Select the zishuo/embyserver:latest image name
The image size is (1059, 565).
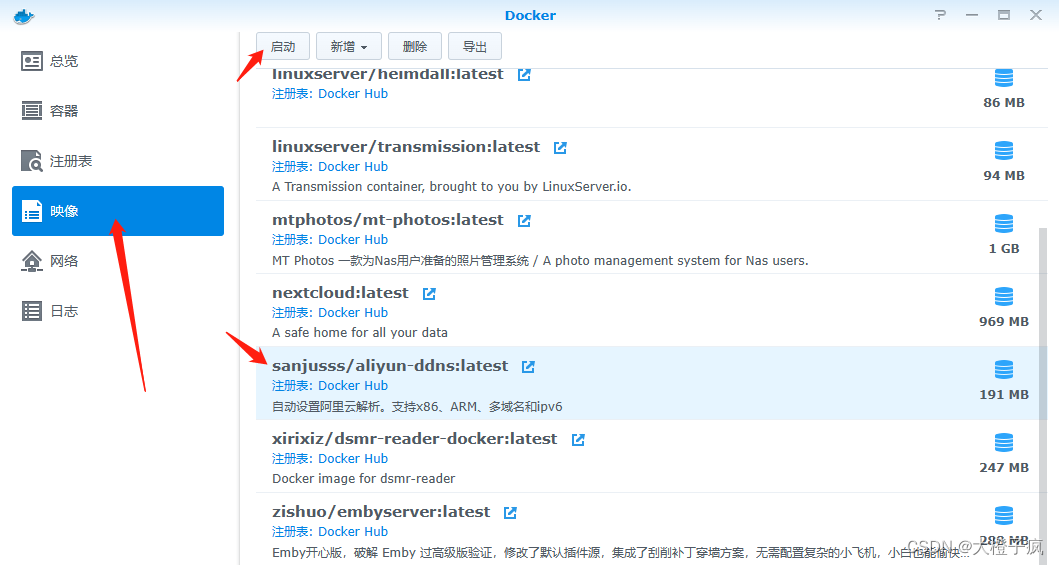pos(381,512)
